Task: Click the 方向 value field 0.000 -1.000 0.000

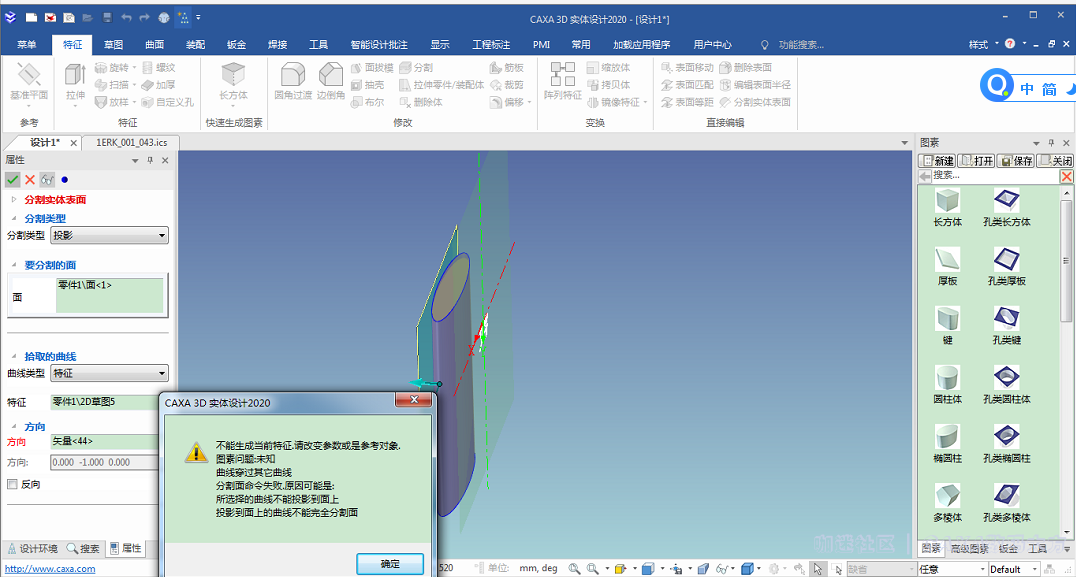Action: (x=105, y=462)
